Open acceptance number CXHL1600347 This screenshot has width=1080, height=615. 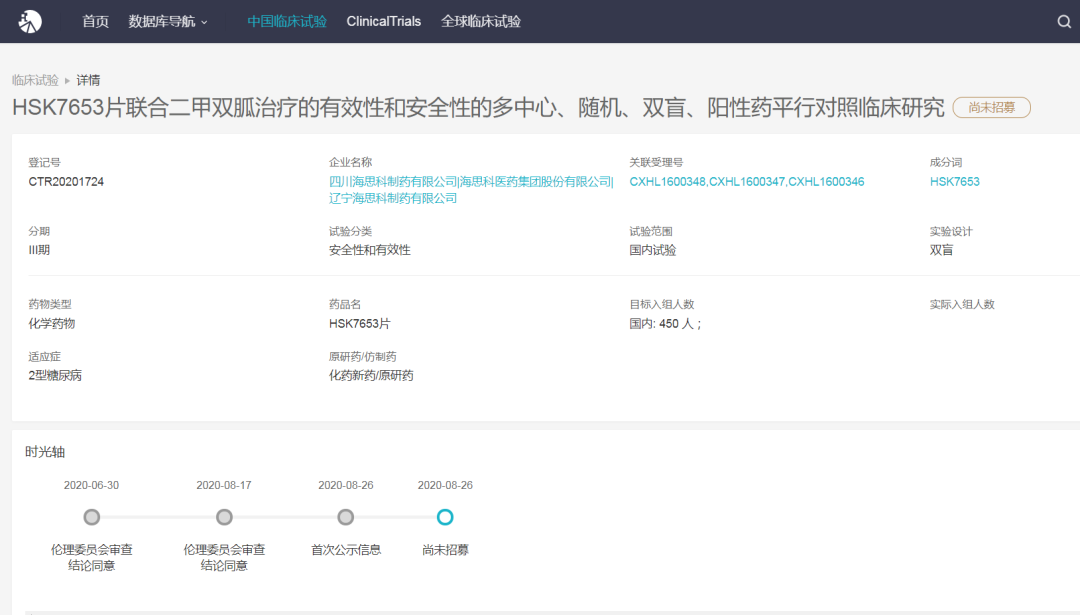click(747, 182)
